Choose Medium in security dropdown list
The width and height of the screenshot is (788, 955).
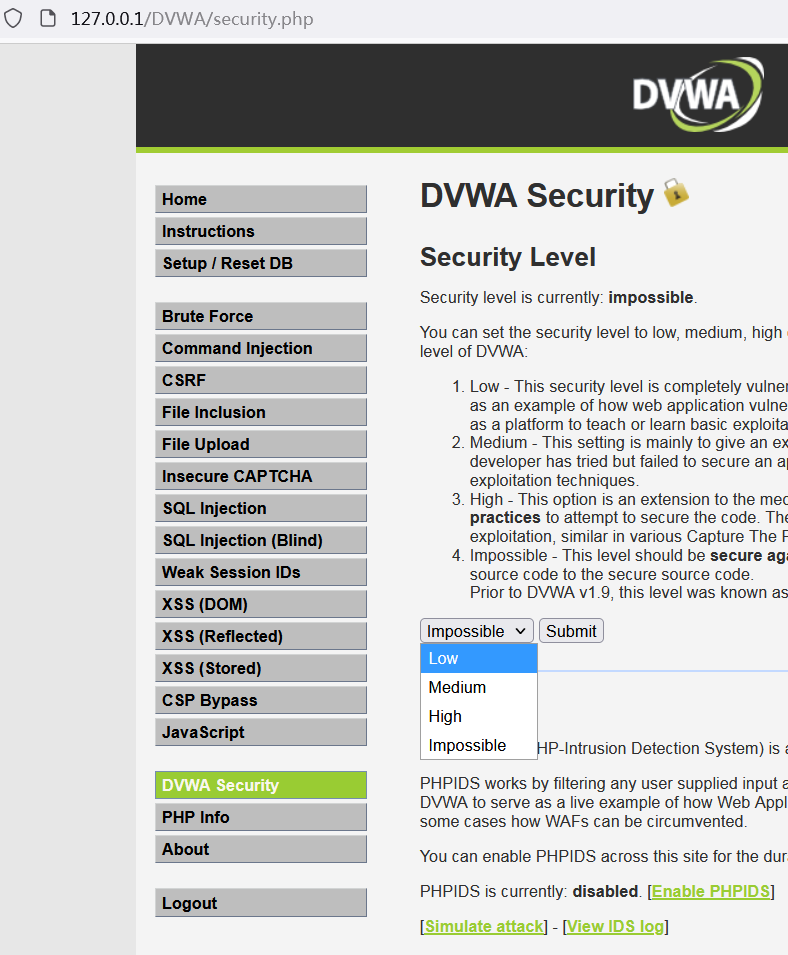pyautogui.click(x=479, y=688)
